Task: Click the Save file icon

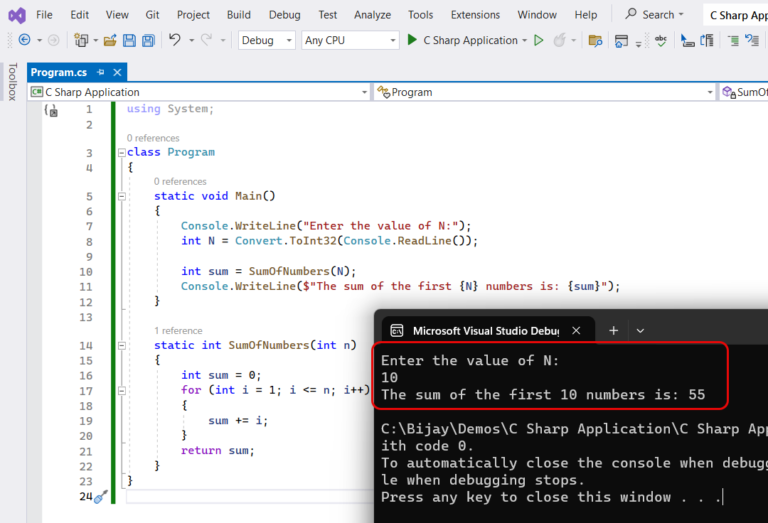Action: [129, 40]
